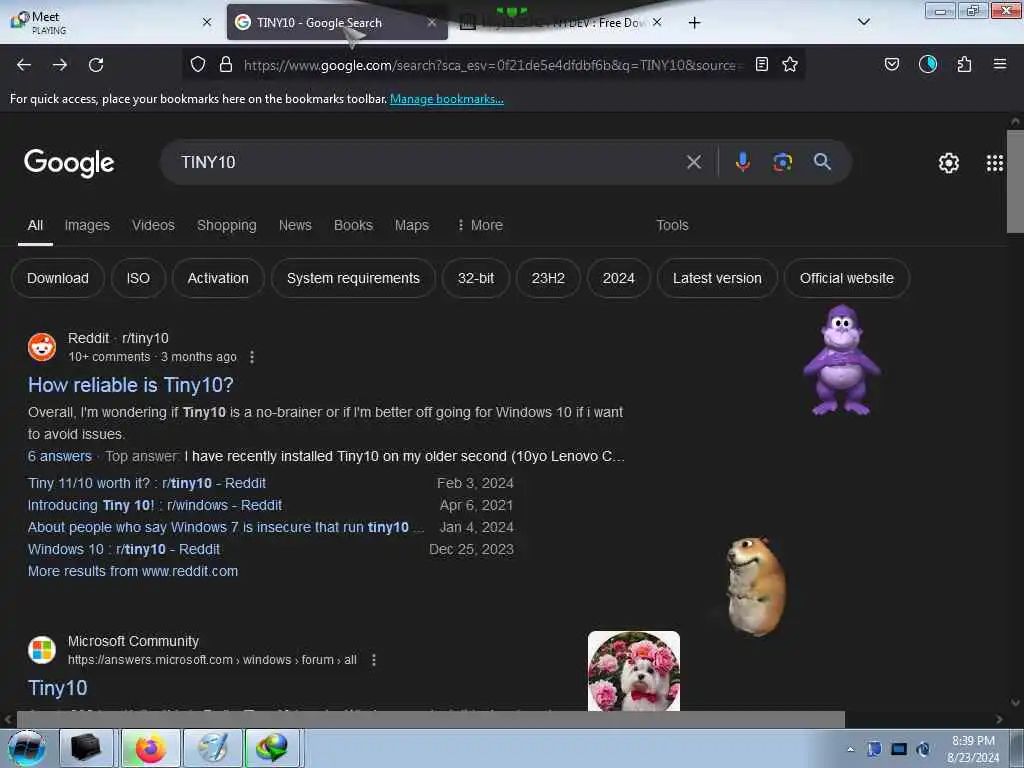This screenshot has height=768, width=1024.
Task: Select Maps search tab
Action: tap(412, 225)
